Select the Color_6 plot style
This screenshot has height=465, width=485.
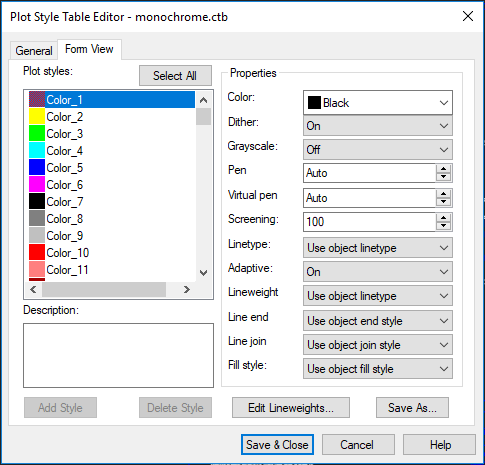tap(112, 185)
